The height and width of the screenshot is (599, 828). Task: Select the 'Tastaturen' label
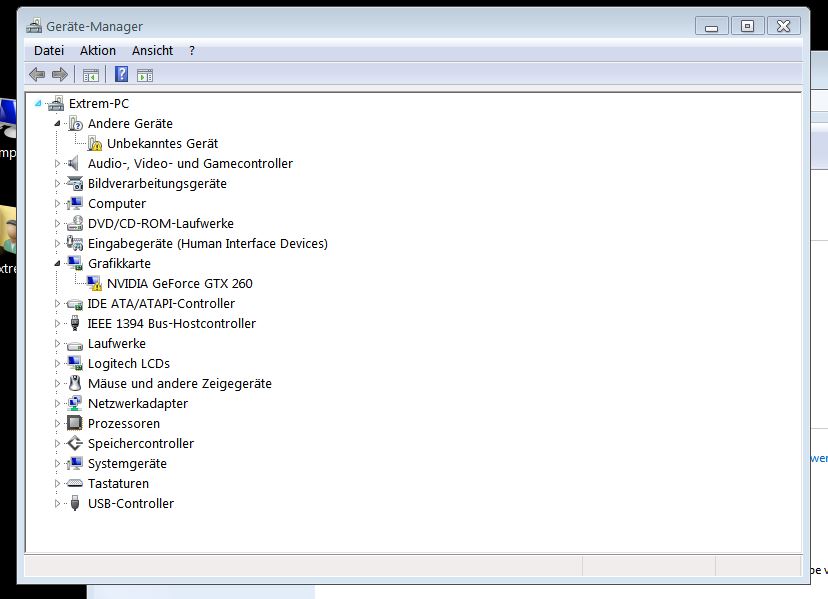coord(118,483)
